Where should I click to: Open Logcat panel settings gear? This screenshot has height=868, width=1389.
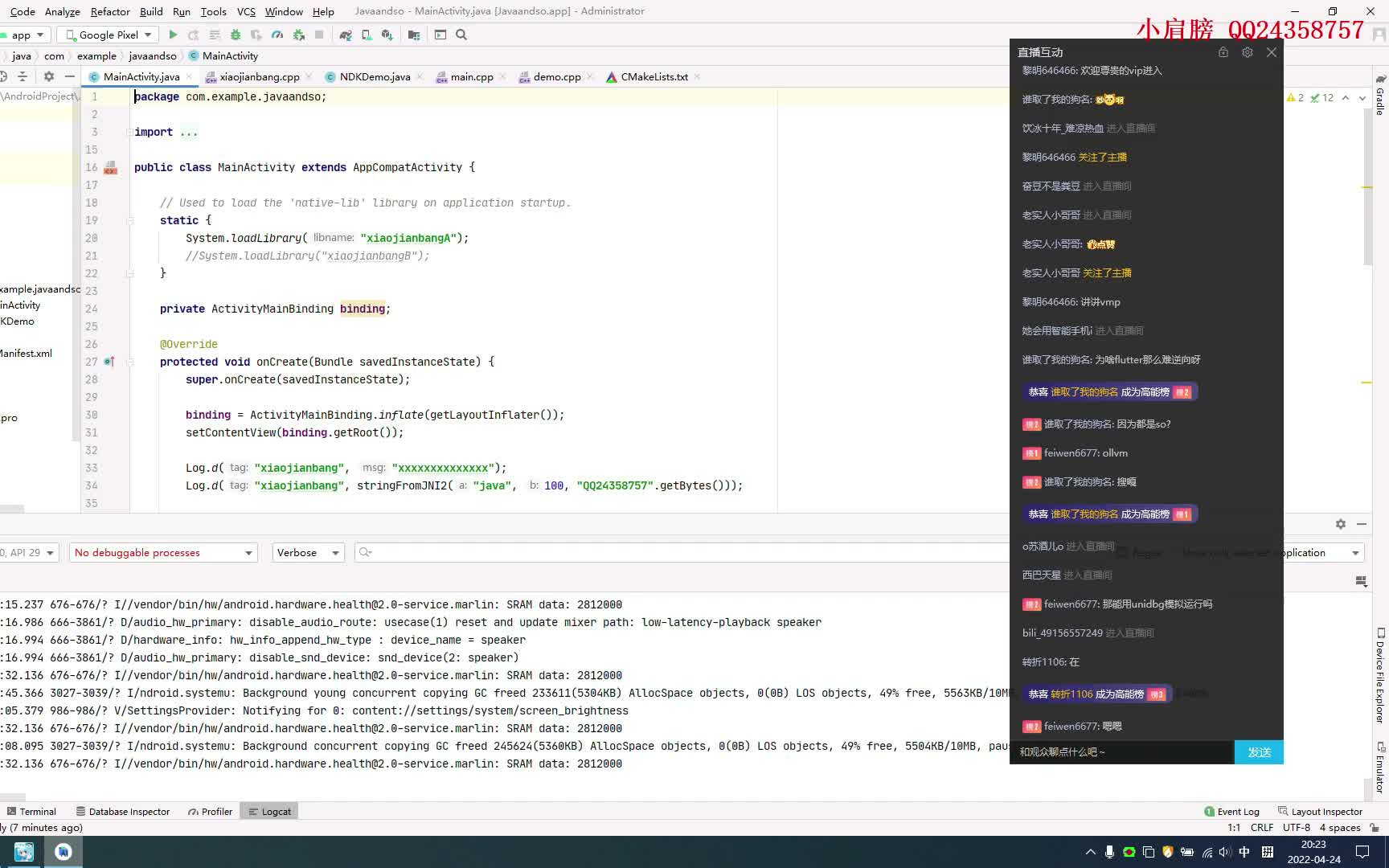(x=1341, y=524)
